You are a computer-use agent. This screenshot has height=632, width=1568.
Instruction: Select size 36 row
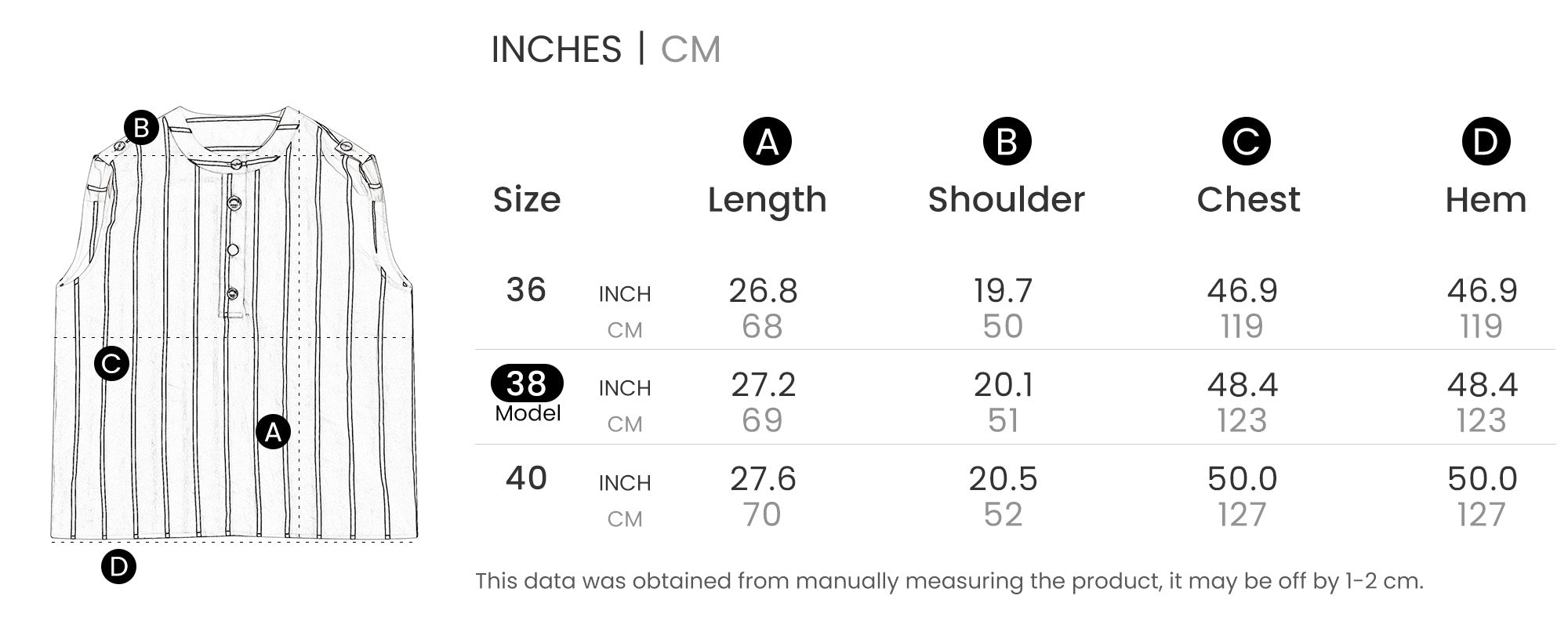526,290
